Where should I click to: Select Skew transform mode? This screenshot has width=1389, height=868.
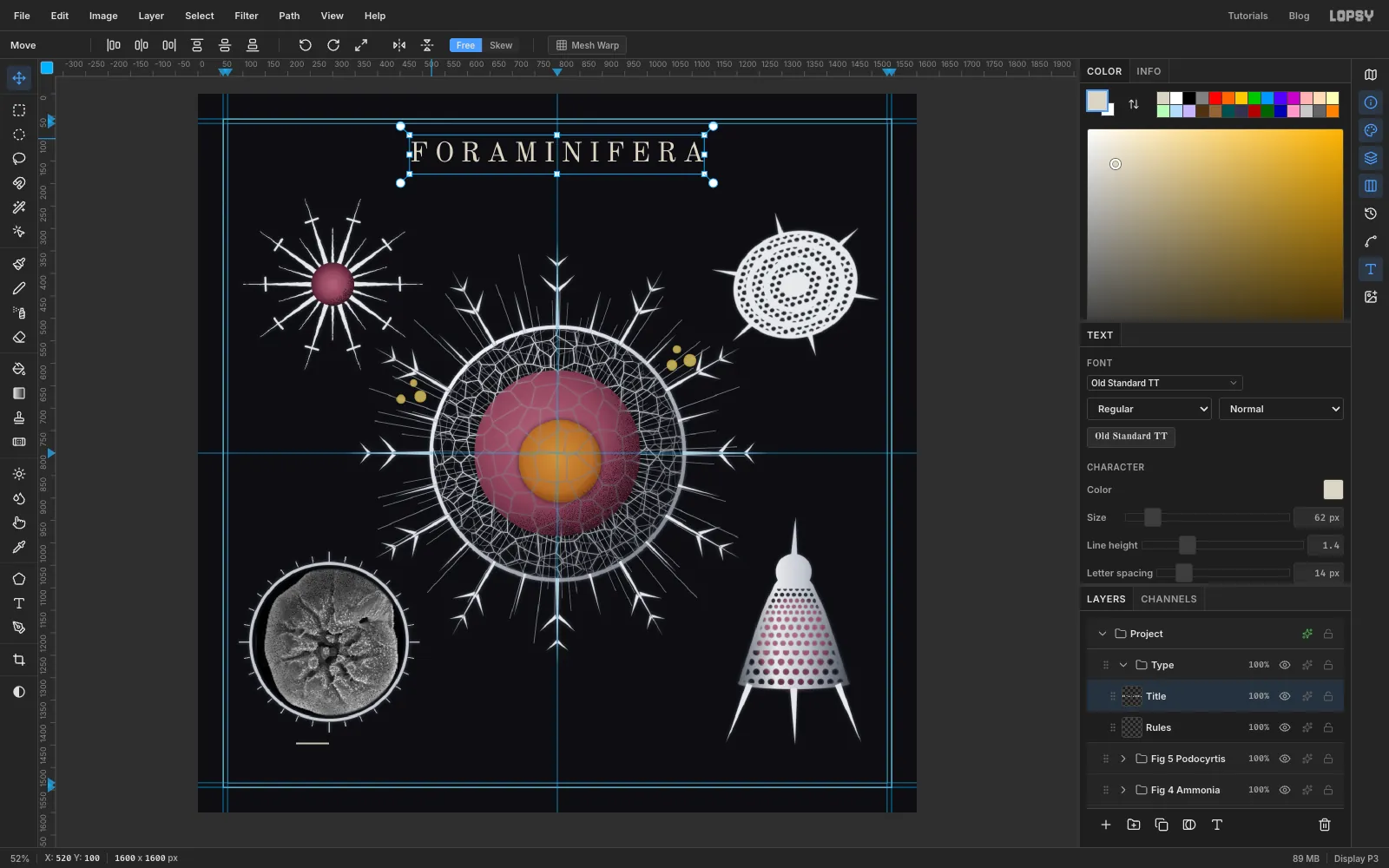pyautogui.click(x=501, y=45)
